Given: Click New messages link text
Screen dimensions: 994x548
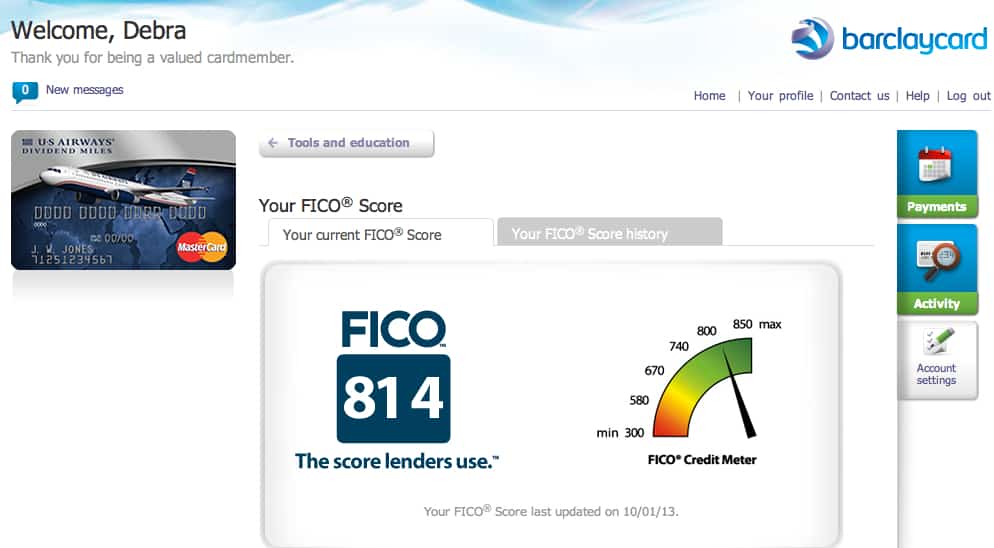Looking at the screenshot, I should click(84, 90).
